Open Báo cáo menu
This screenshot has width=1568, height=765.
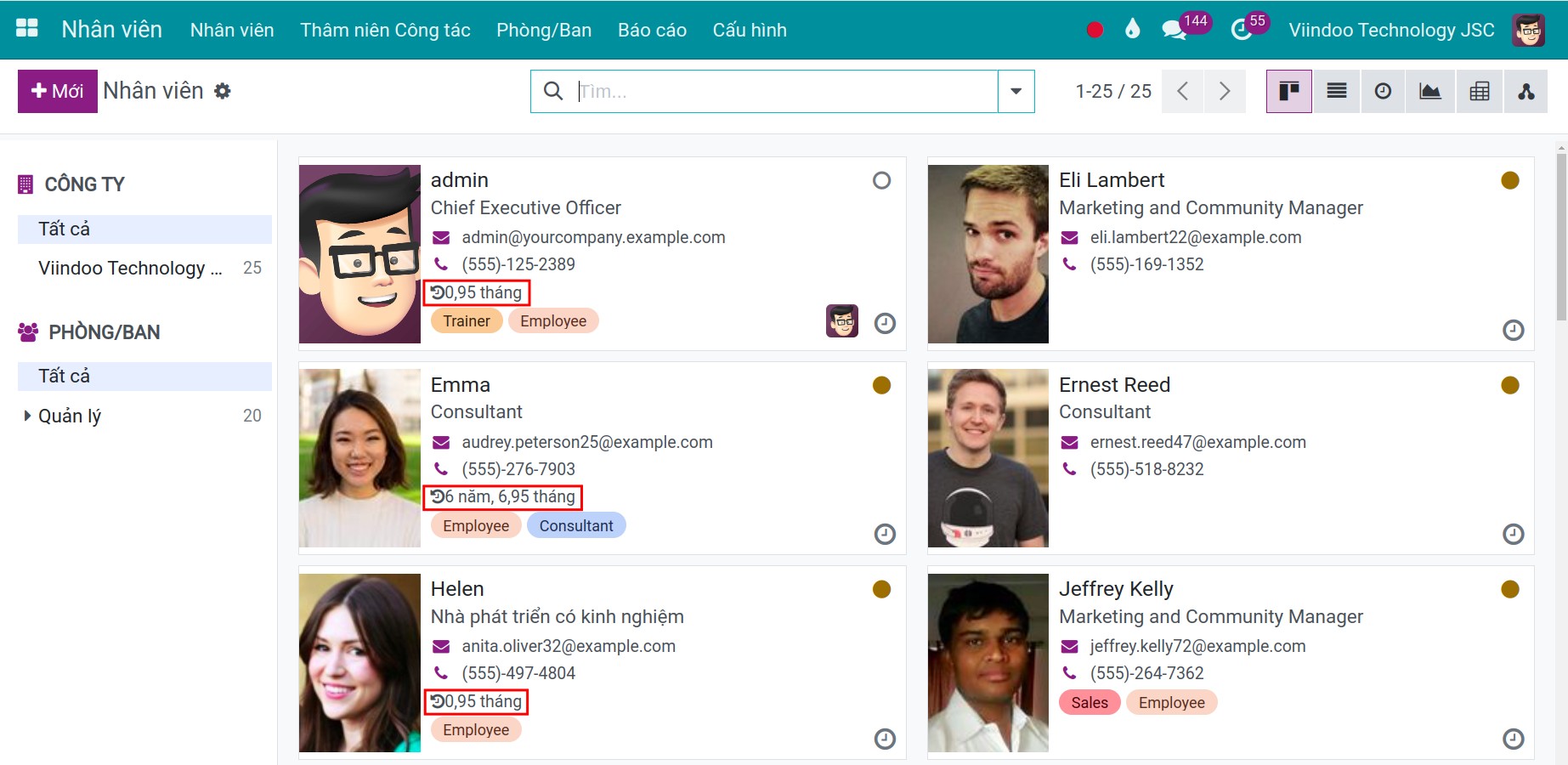pyautogui.click(x=652, y=30)
